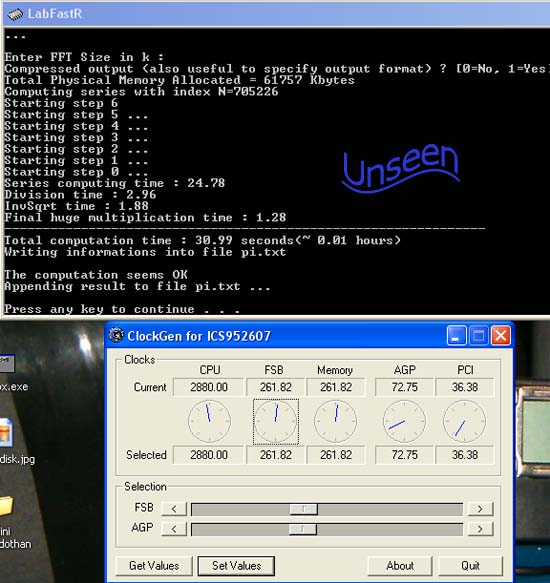This screenshot has height=583, width=550.
Task: Minimize the ClockGen window
Action: [x=456, y=336]
